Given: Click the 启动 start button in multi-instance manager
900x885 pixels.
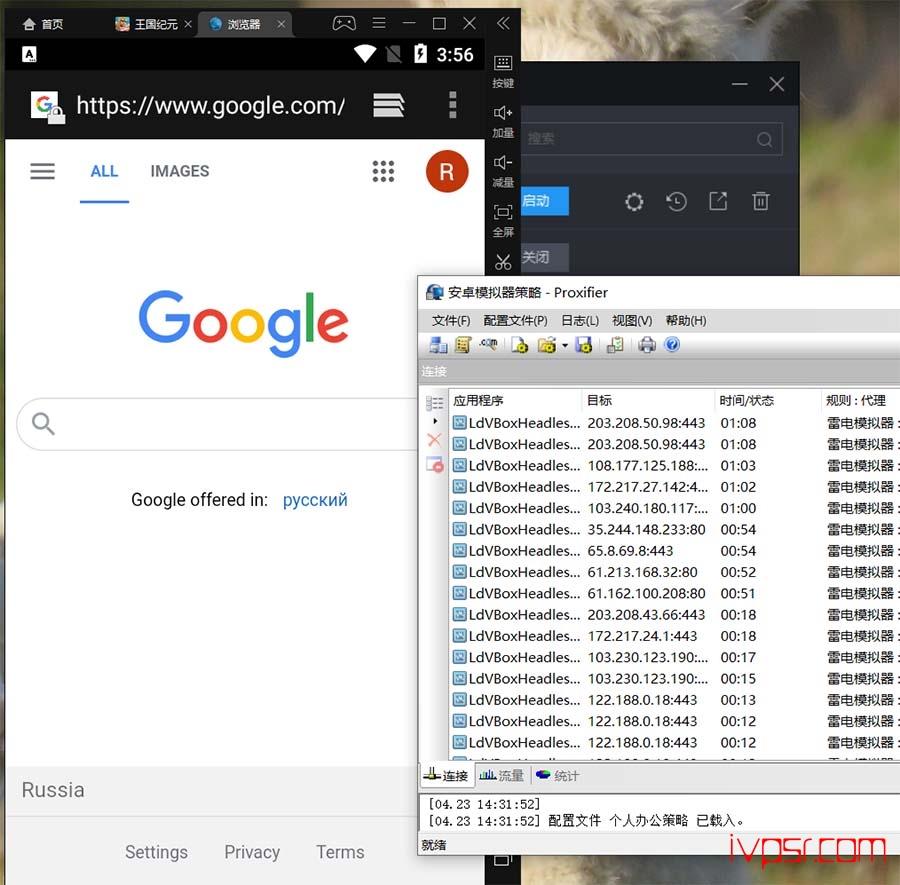Looking at the screenshot, I should [545, 201].
